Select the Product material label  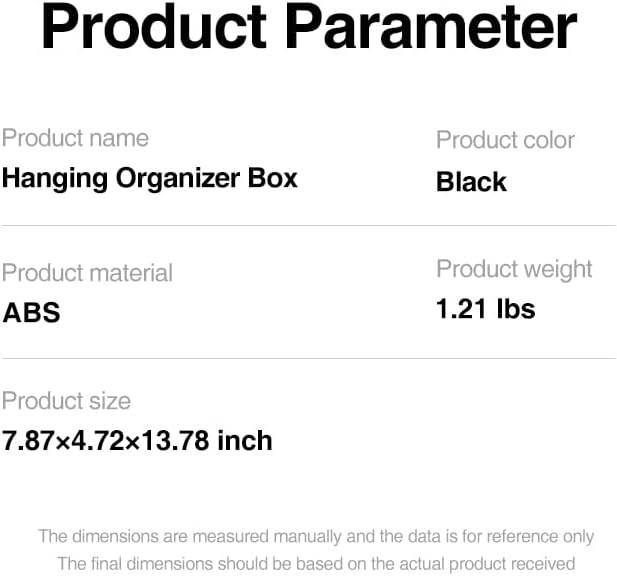87,273
